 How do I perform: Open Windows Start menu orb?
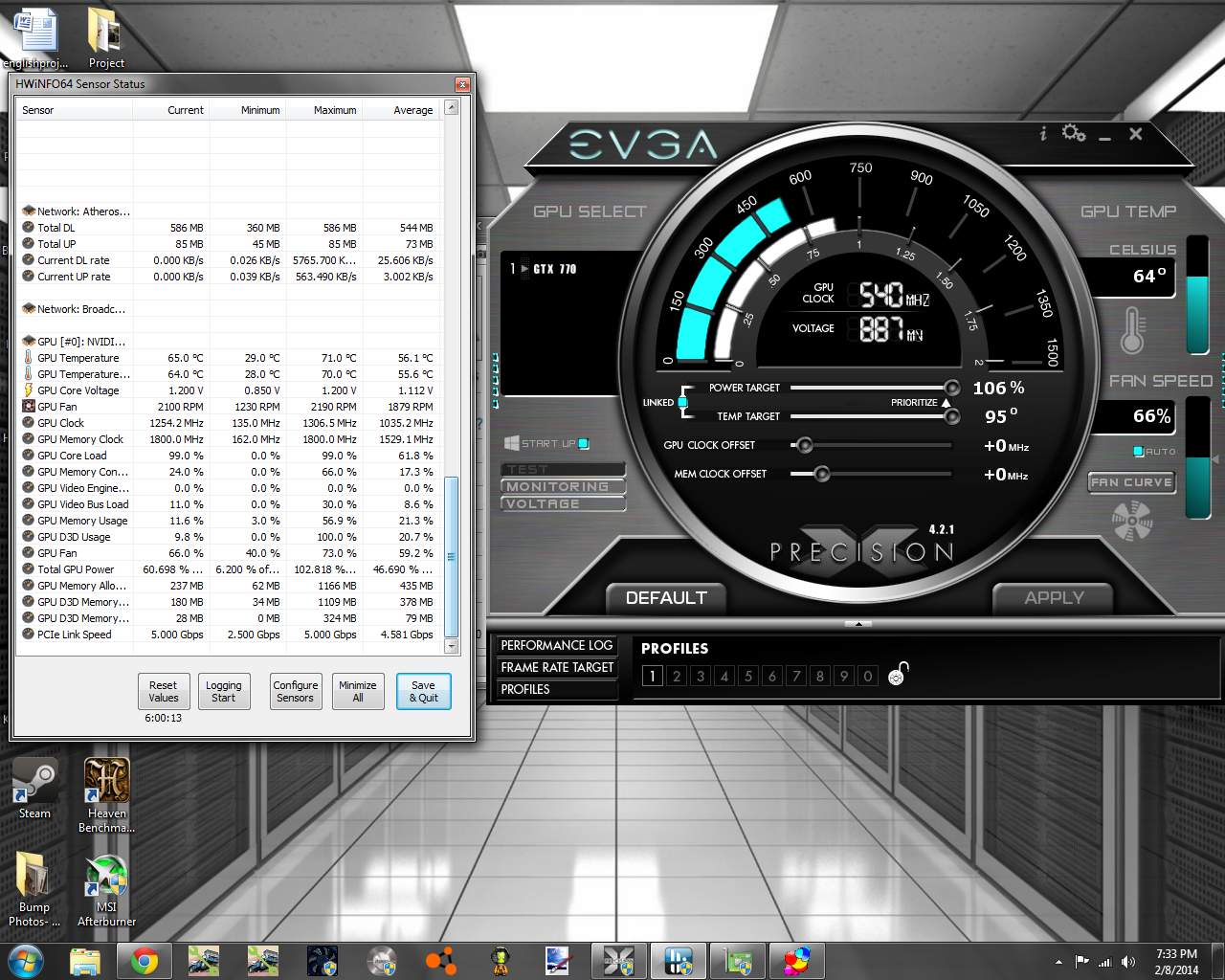25,960
